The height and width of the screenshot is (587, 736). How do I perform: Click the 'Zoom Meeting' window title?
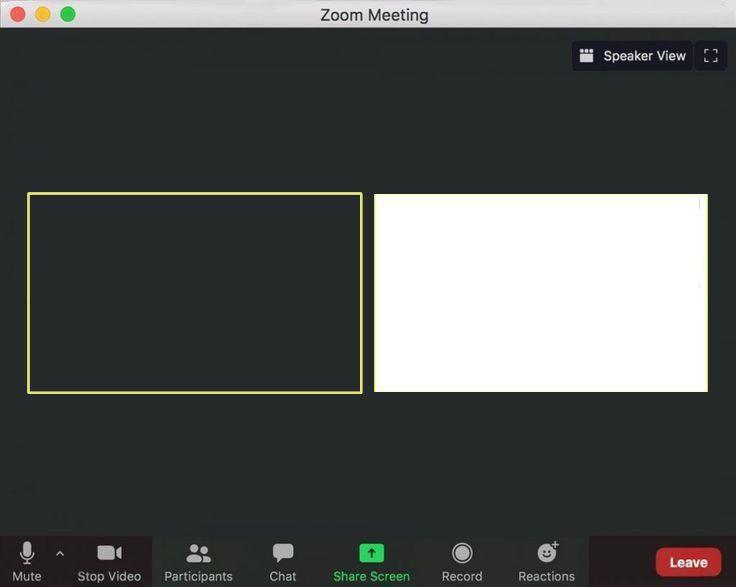pyautogui.click(x=374, y=15)
